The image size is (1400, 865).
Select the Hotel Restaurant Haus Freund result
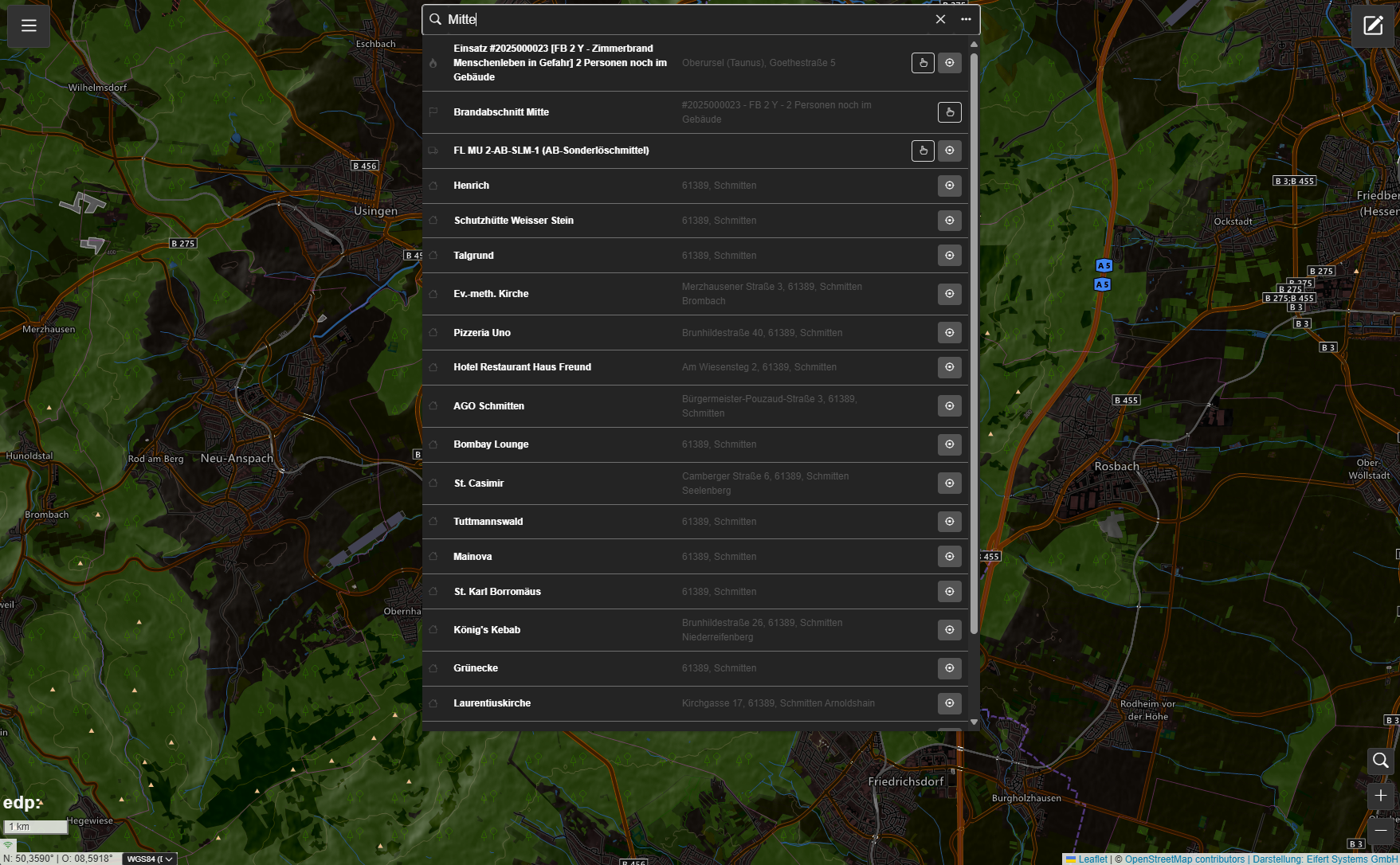pos(522,367)
